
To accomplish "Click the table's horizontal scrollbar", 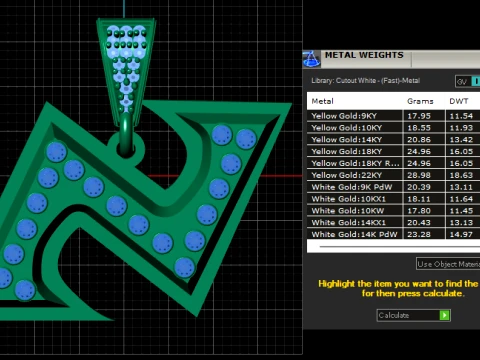I will (x=399, y=247).
